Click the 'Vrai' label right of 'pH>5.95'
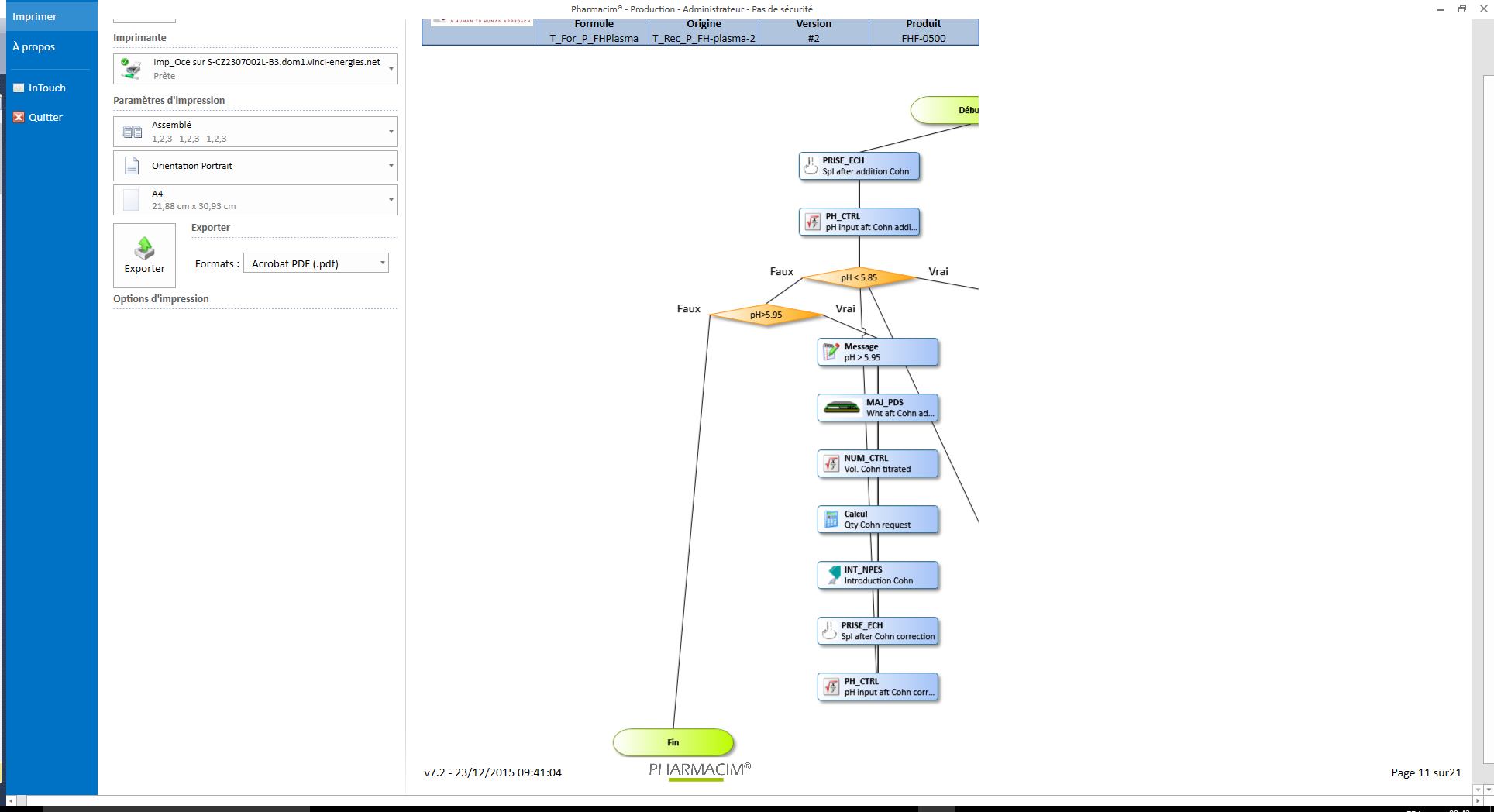The height and width of the screenshot is (812, 1494). pyautogui.click(x=845, y=309)
